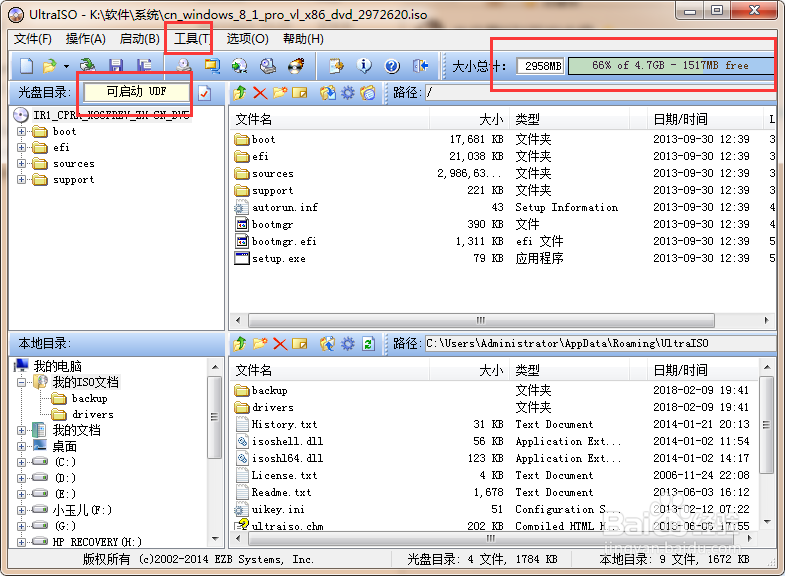Expand the support folder in disc tree
The width and height of the screenshot is (785, 576).
click(21, 180)
